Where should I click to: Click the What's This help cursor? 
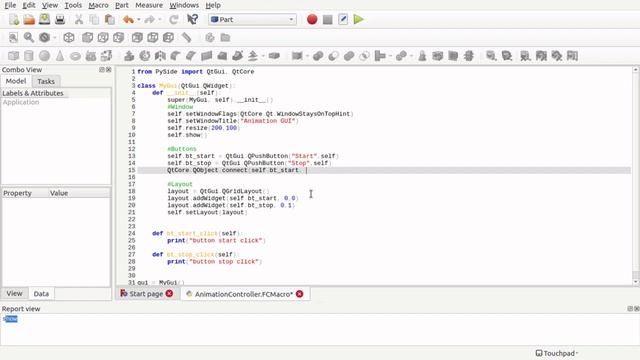coord(192,19)
